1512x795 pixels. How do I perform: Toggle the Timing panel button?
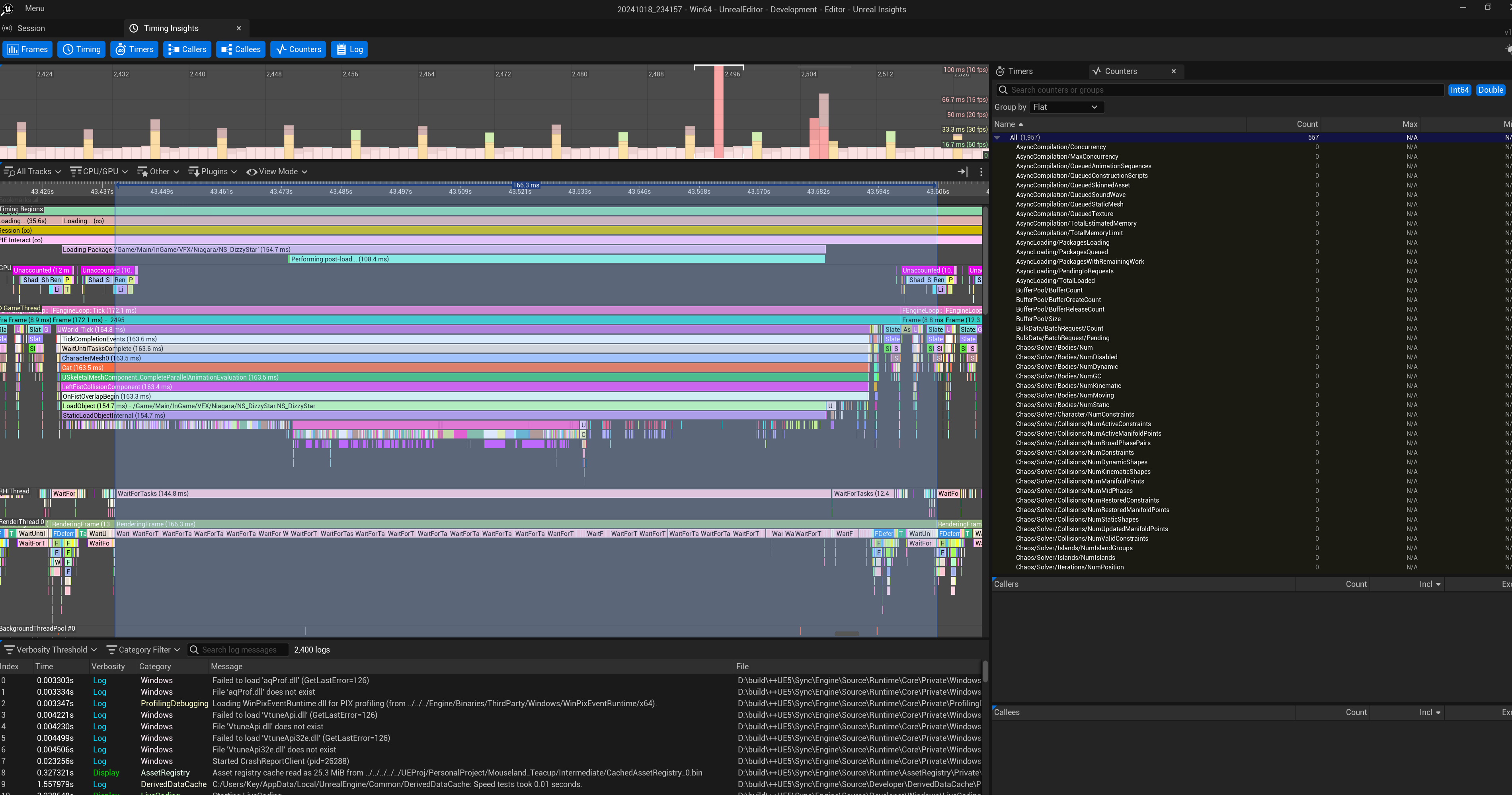pos(82,49)
